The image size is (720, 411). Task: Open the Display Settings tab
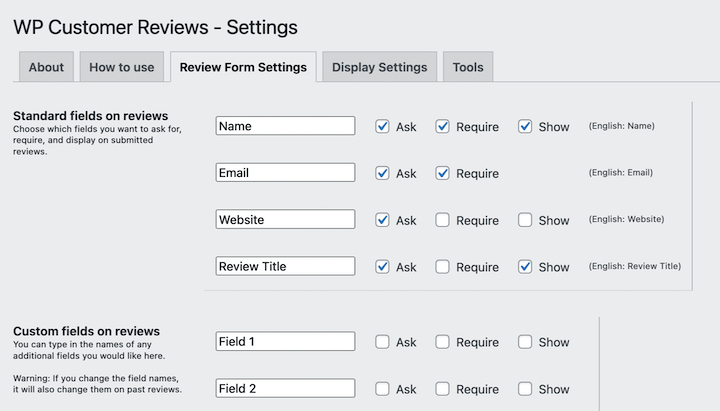click(x=379, y=67)
